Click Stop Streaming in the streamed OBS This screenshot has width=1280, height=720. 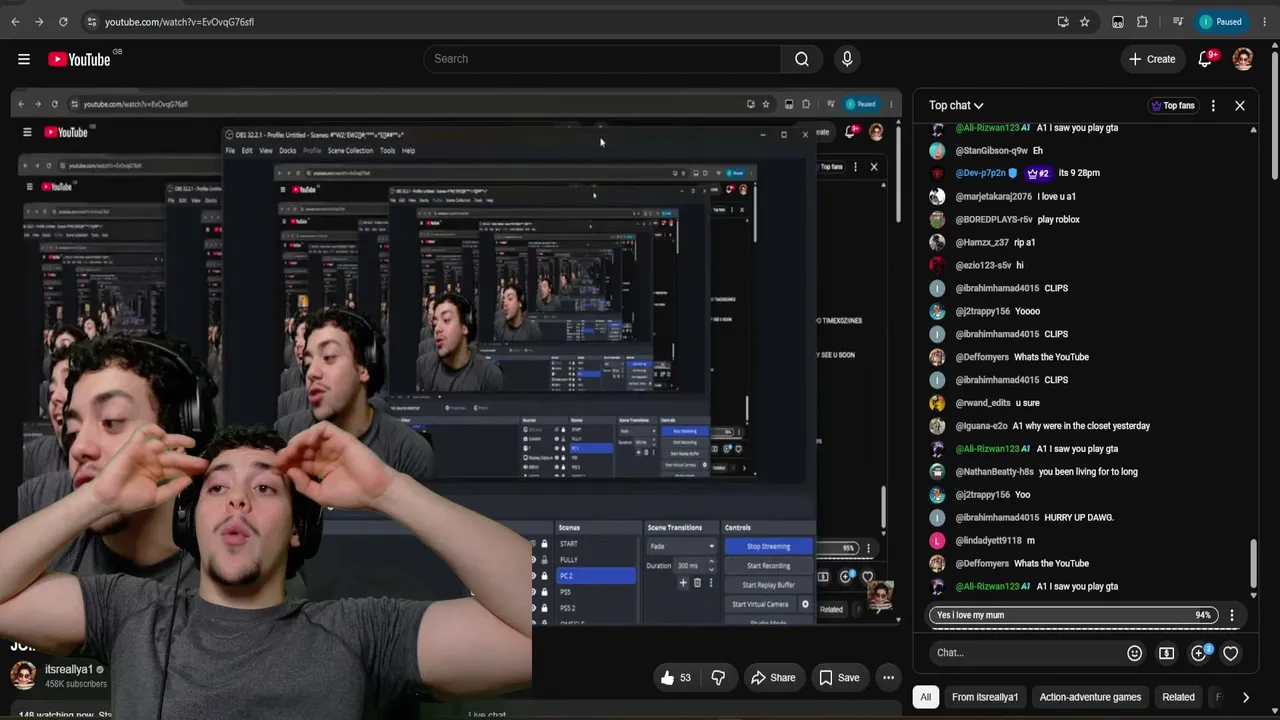[768, 546]
